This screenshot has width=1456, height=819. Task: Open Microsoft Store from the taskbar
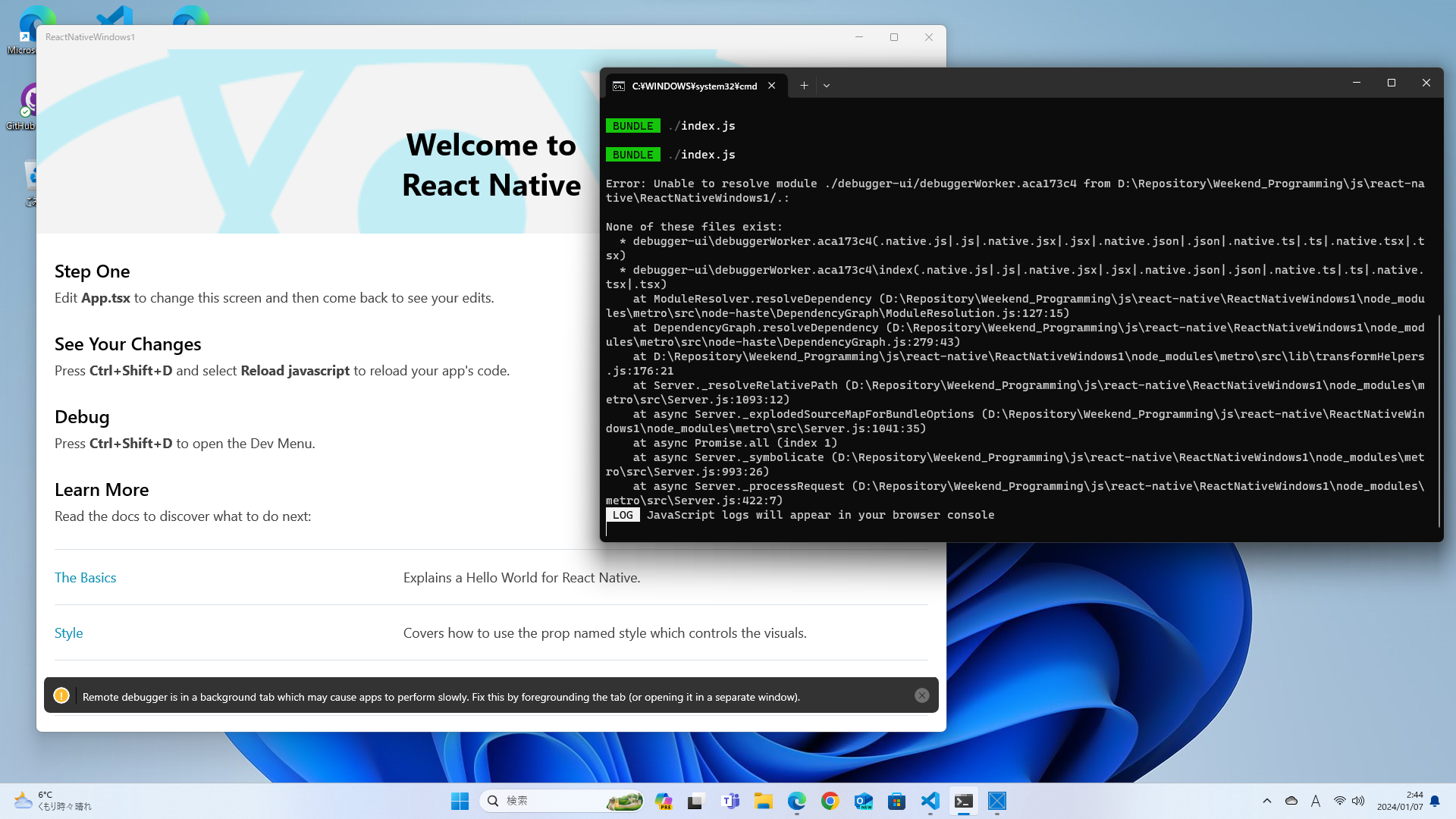[x=897, y=801]
